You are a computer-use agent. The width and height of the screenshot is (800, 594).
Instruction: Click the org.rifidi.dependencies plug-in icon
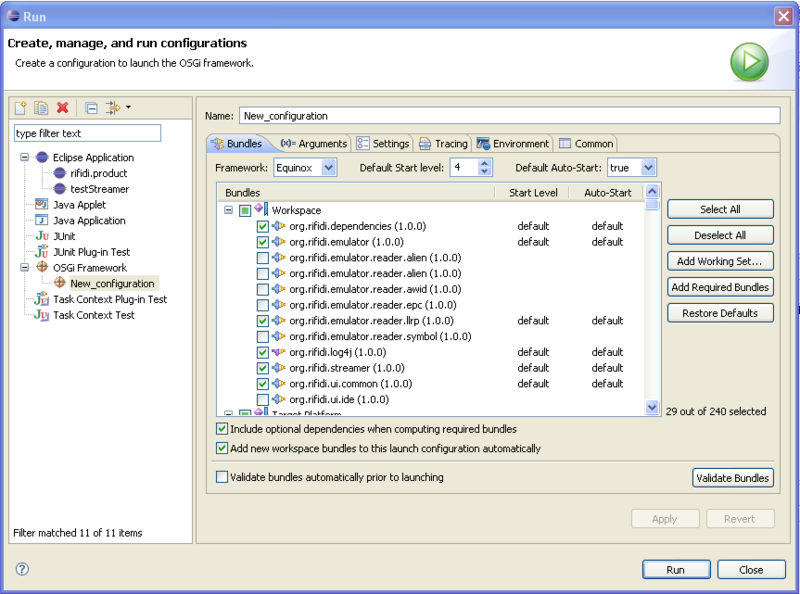(279, 226)
